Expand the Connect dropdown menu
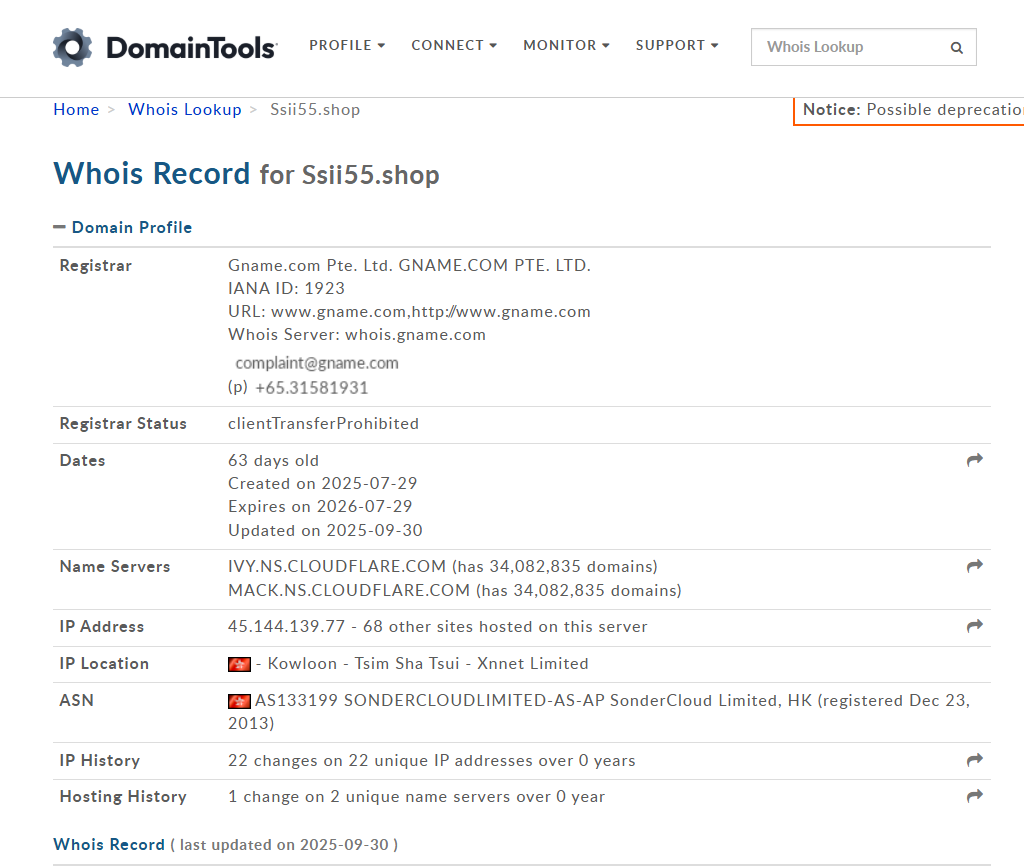Image resolution: width=1024 pixels, height=866 pixels. (454, 45)
